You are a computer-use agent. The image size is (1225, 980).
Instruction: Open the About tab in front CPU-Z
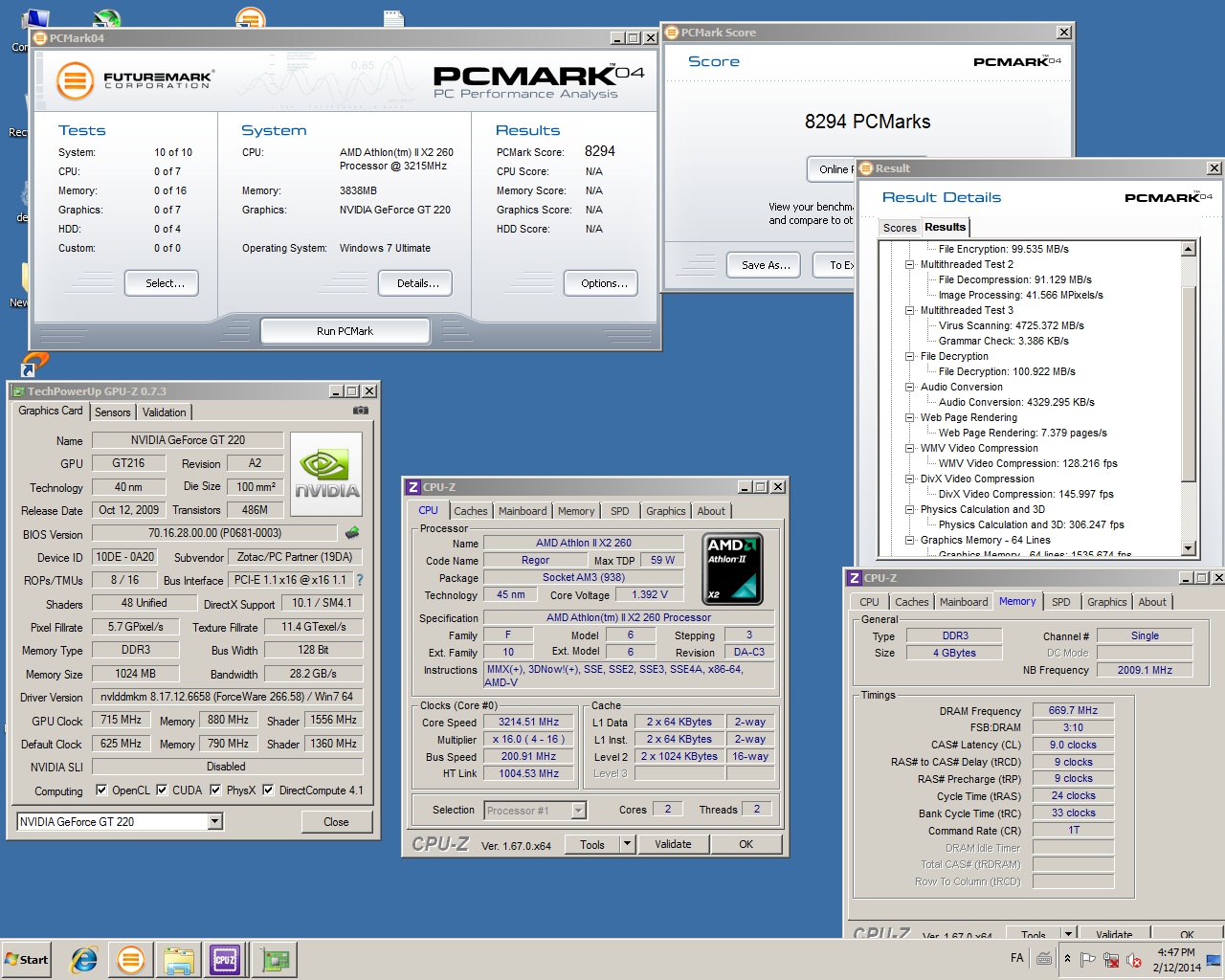click(x=711, y=511)
